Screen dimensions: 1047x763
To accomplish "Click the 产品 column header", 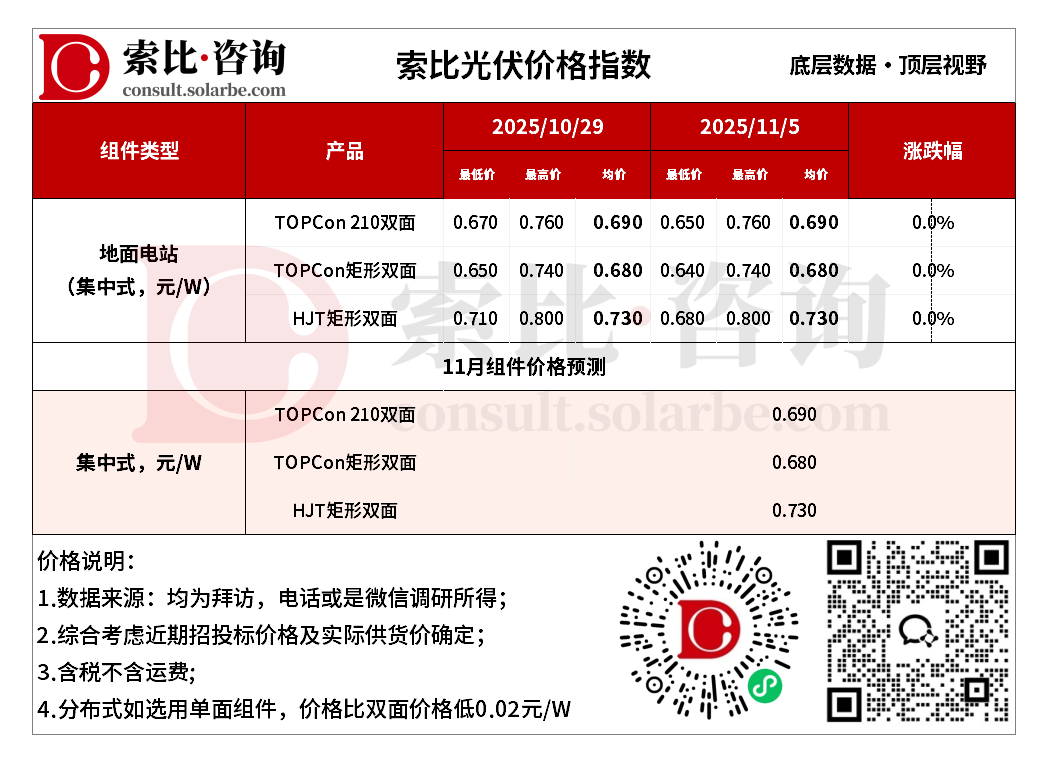I will pos(344,151).
